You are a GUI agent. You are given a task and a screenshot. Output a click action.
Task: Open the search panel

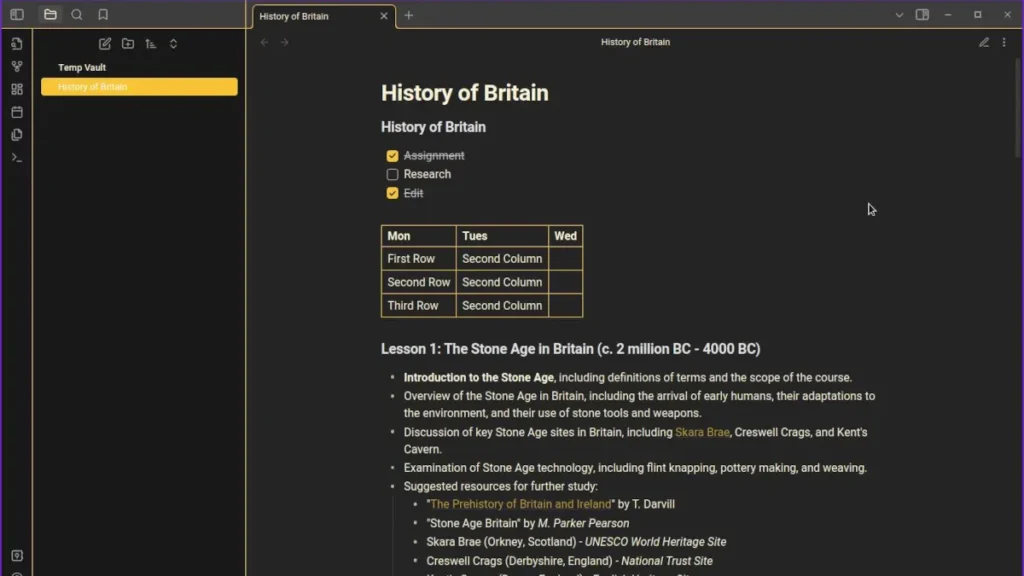tap(76, 14)
